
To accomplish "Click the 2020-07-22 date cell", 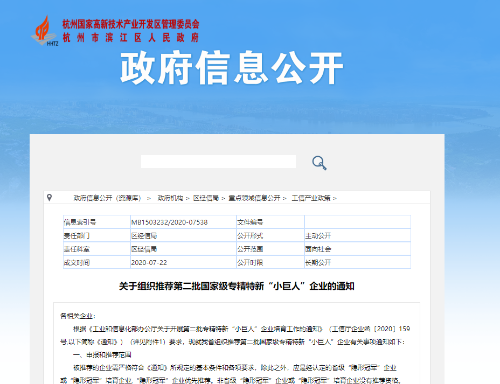I will 183,262.
